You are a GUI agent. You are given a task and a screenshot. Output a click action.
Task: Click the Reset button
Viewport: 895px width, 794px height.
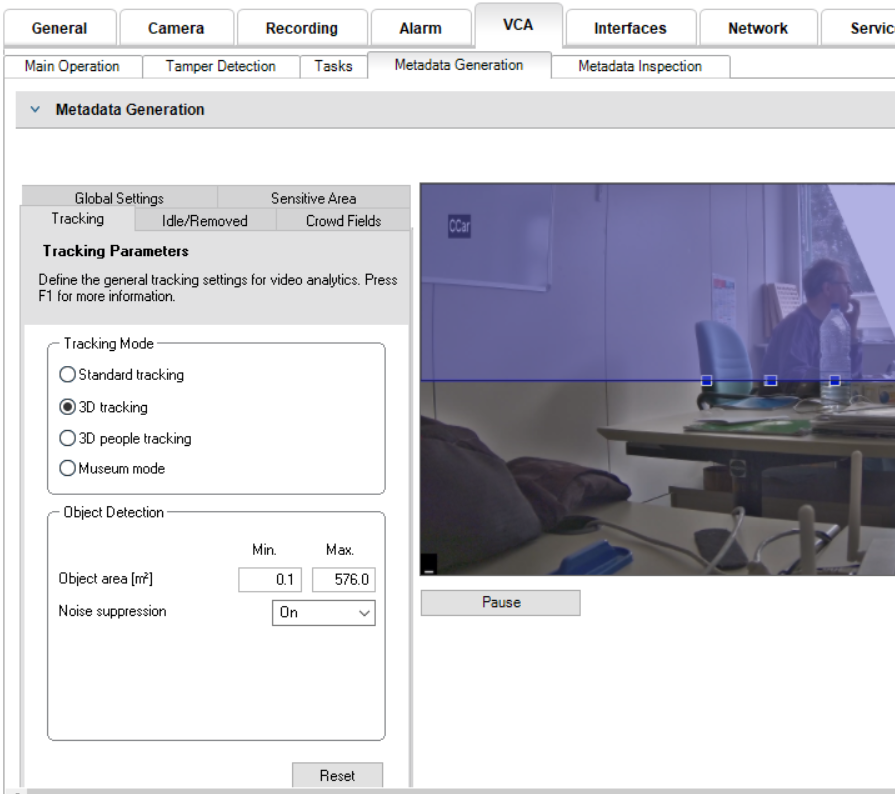[337, 776]
